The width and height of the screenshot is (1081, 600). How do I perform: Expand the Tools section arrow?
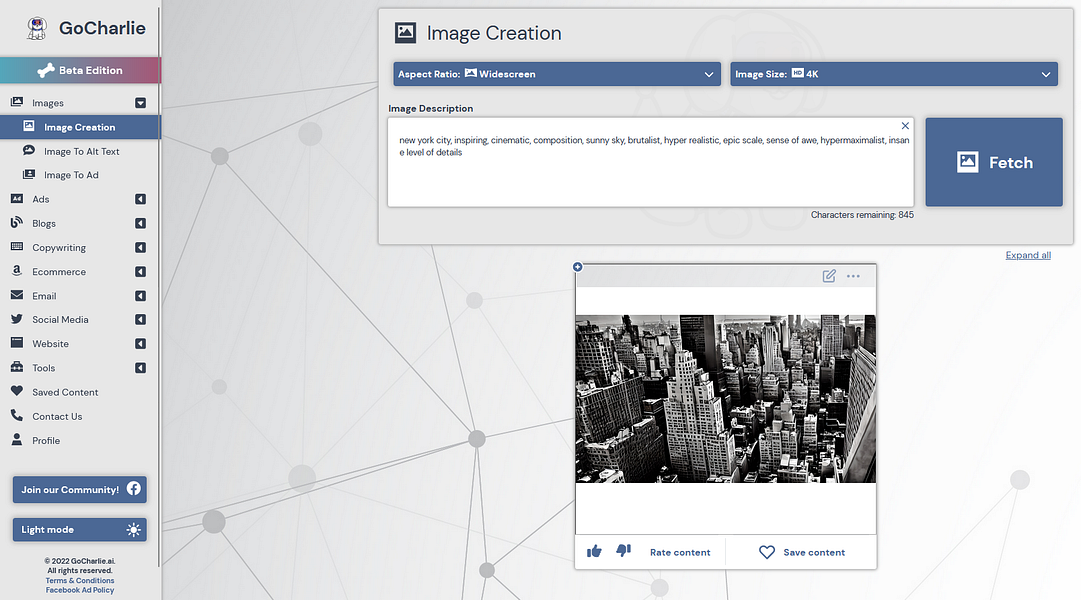(141, 368)
